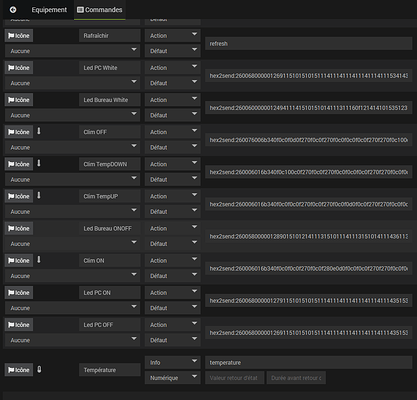Click the Valeur retour d'état field
417x400 pixels.
235,378
